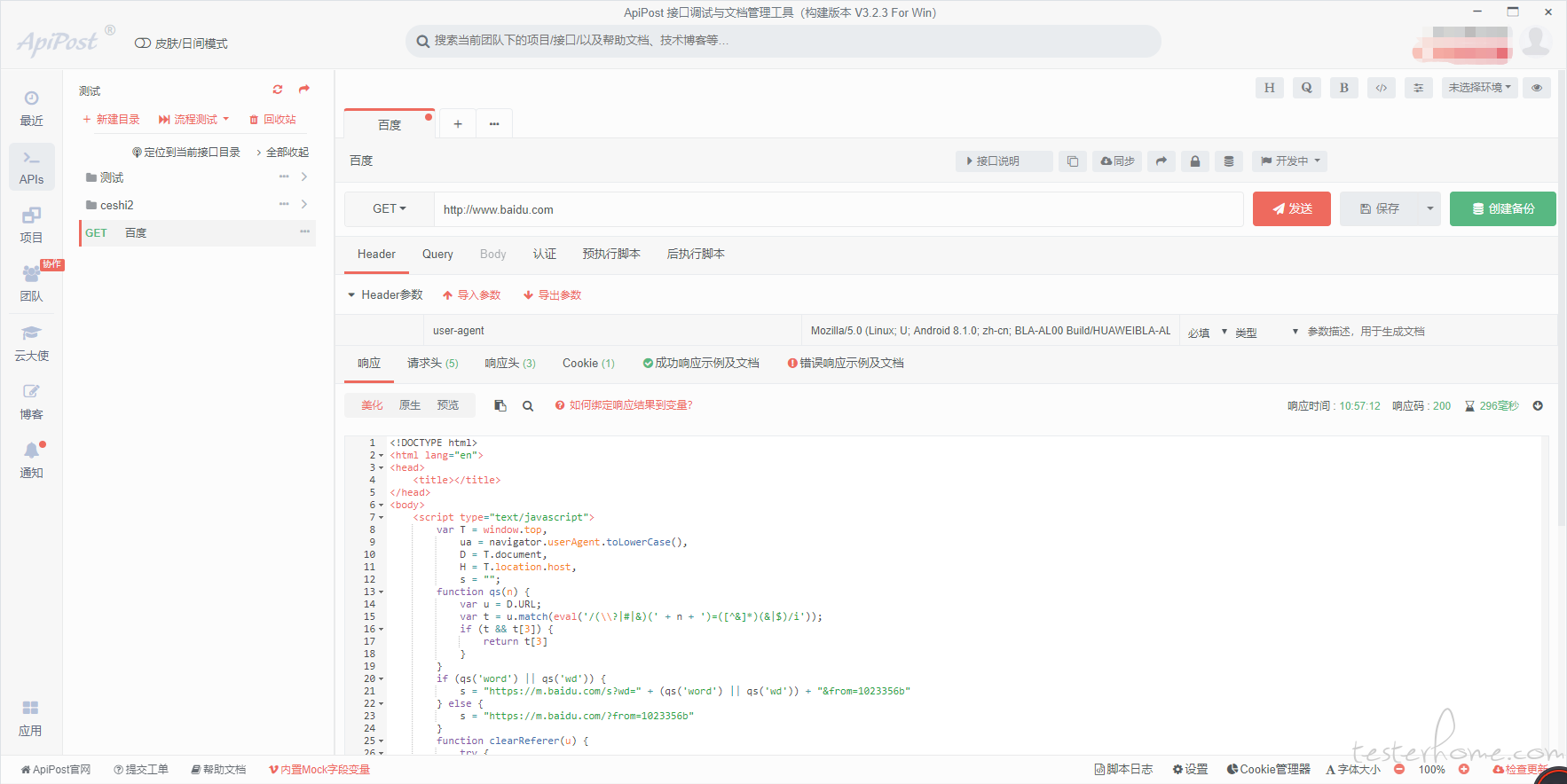Open the 通知 notifications sidebar section
Screen dimensions: 1567x784
(31, 459)
